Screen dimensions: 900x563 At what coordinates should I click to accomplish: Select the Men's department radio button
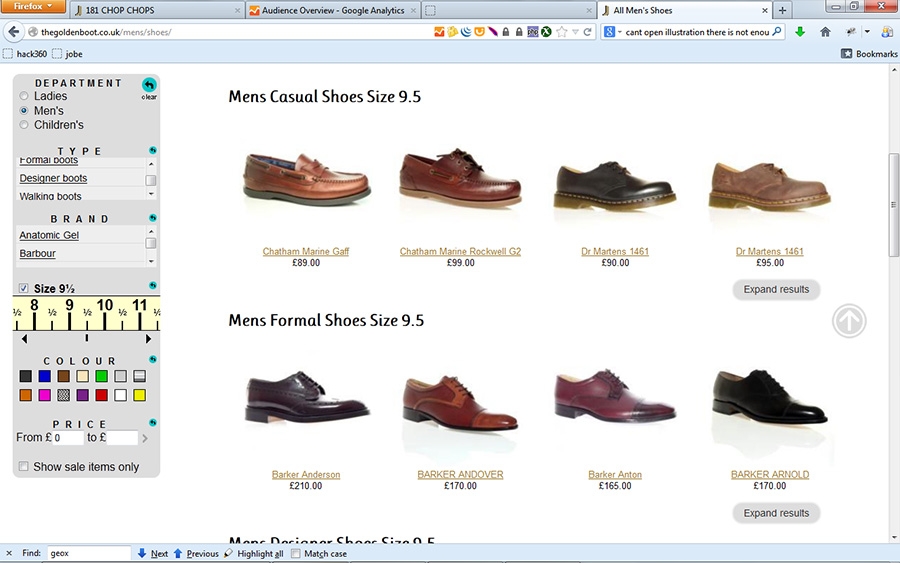[x=24, y=110]
